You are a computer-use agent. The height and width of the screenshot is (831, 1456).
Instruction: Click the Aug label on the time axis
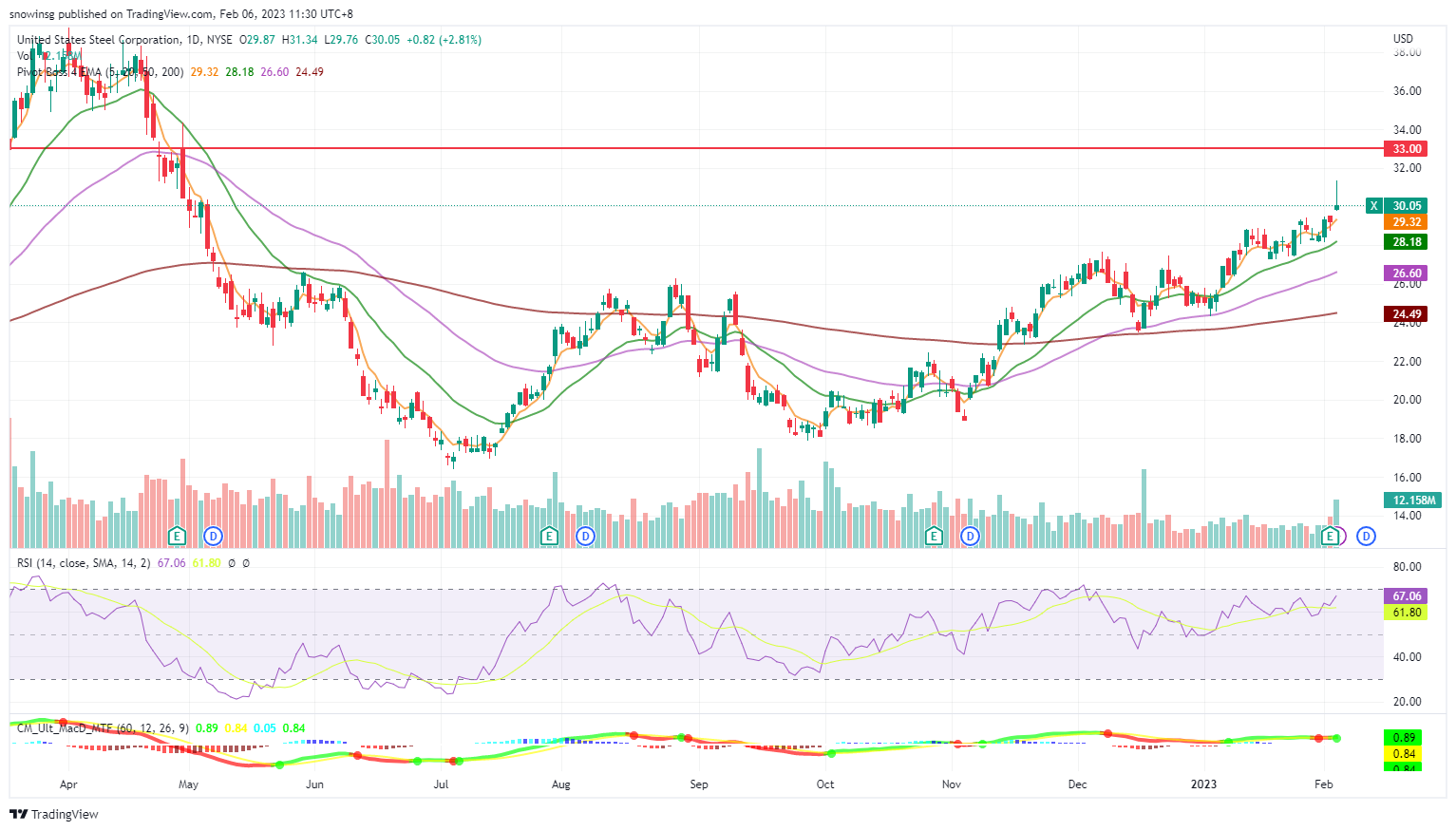tap(560, 784)
